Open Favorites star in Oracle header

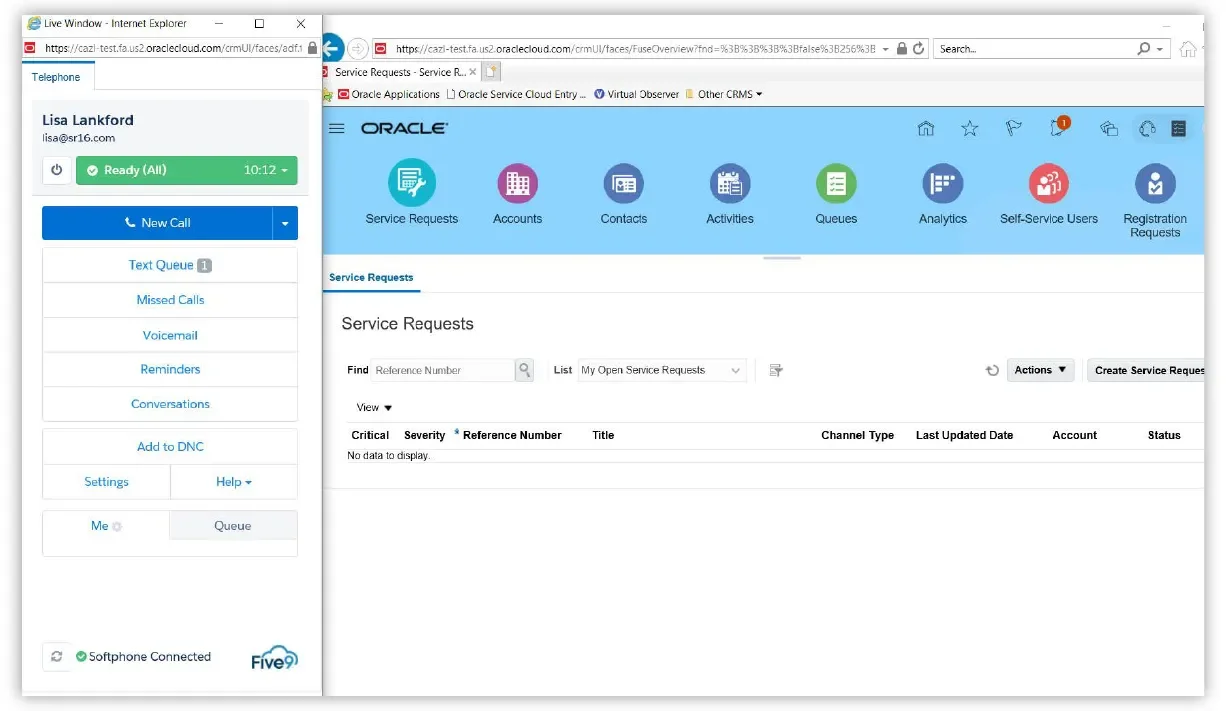pos(970,128)
